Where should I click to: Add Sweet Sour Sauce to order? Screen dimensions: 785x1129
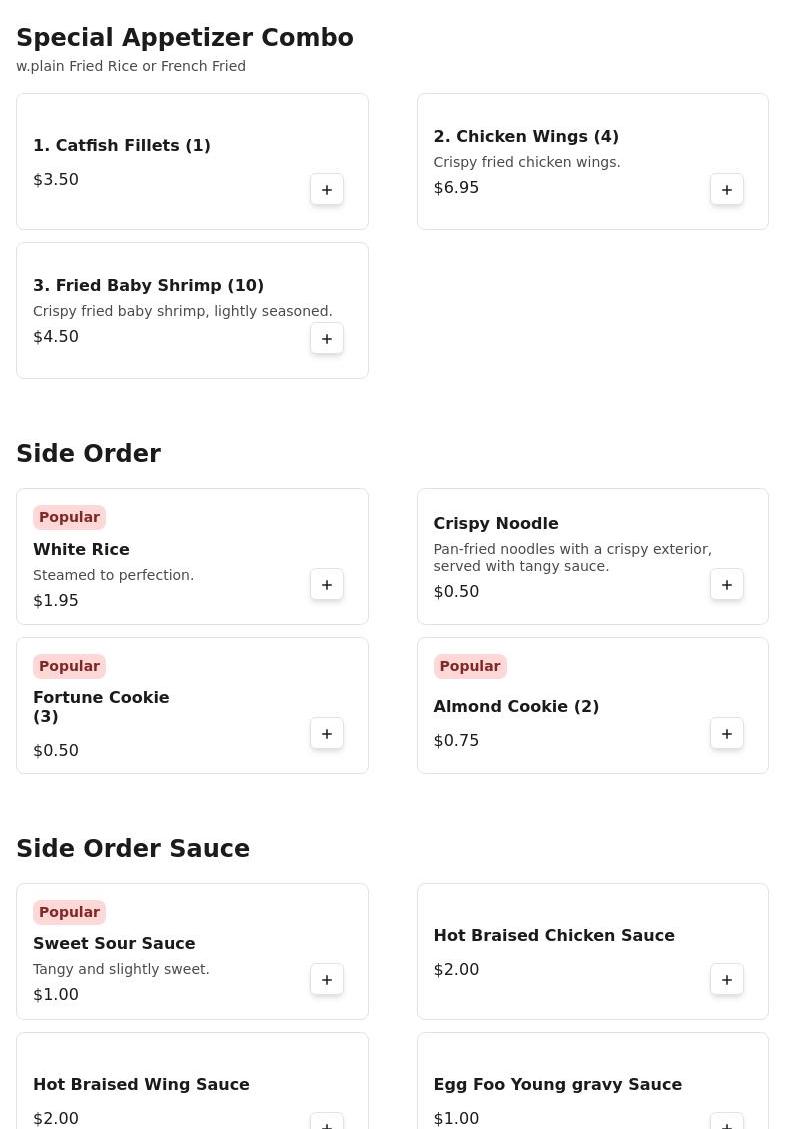pyautogui.click(x=327, y=980)
